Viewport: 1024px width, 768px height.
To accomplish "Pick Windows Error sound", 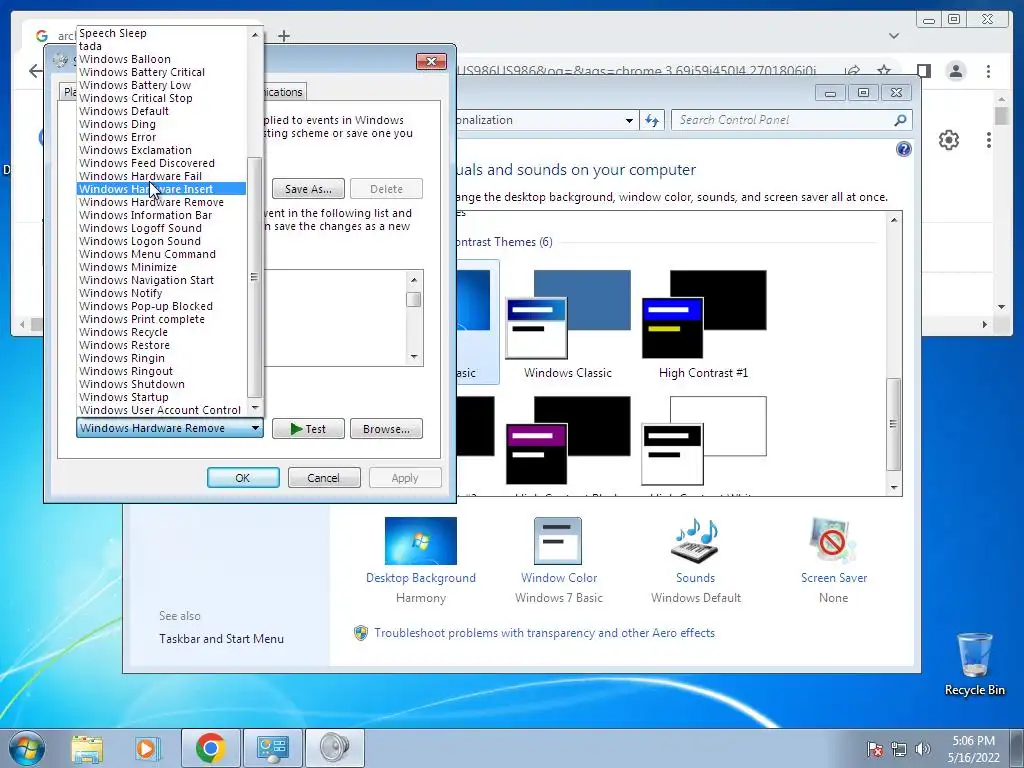I will tap(161, 137).
